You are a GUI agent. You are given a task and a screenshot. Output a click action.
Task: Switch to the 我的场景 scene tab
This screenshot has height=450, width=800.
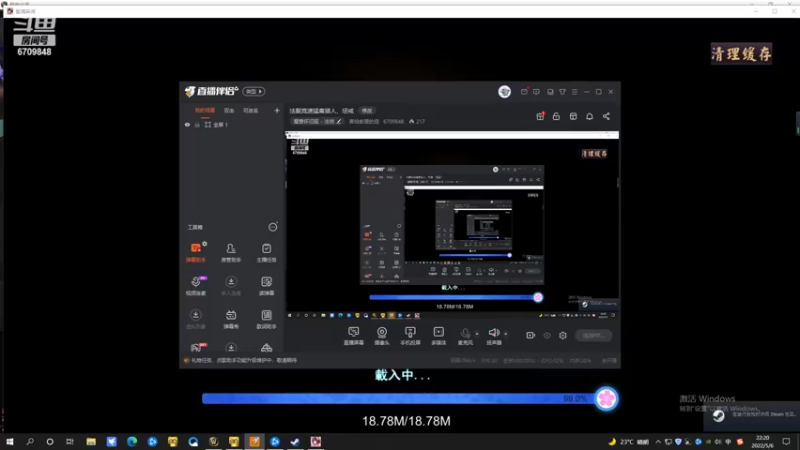click(x=205, y=111)
